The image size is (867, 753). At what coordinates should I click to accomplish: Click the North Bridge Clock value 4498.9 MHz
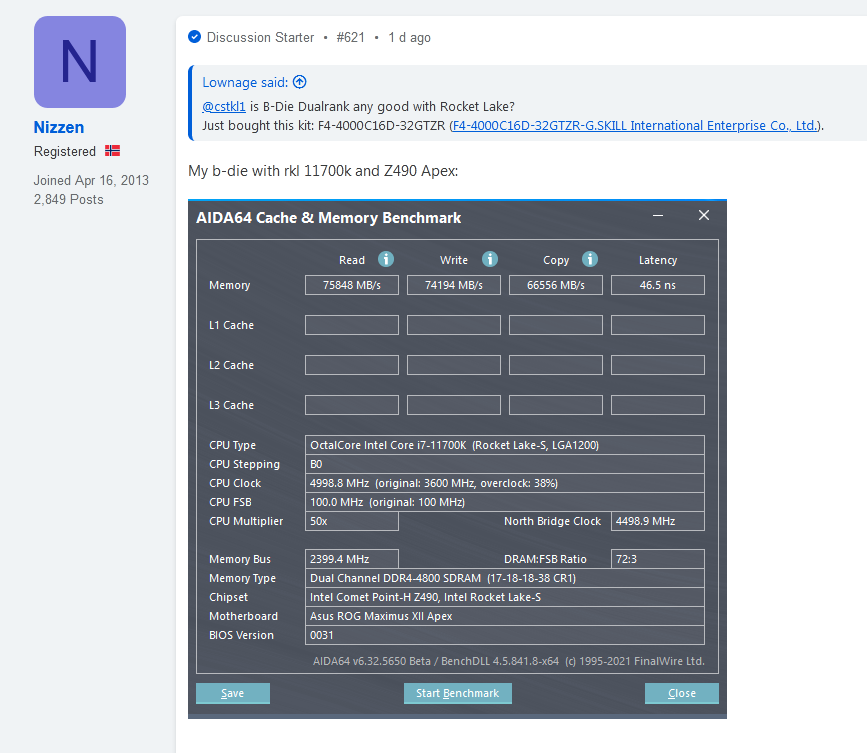click(x=658, y=521)
